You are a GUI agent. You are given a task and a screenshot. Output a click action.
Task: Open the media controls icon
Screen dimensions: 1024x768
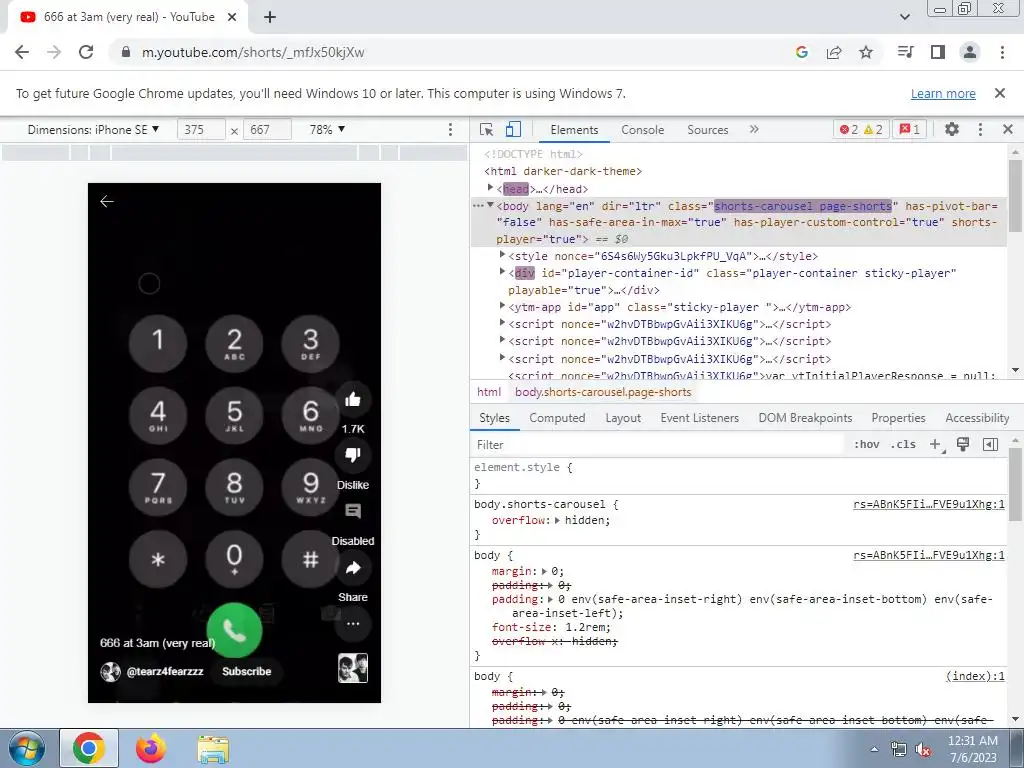click(905, 52)
